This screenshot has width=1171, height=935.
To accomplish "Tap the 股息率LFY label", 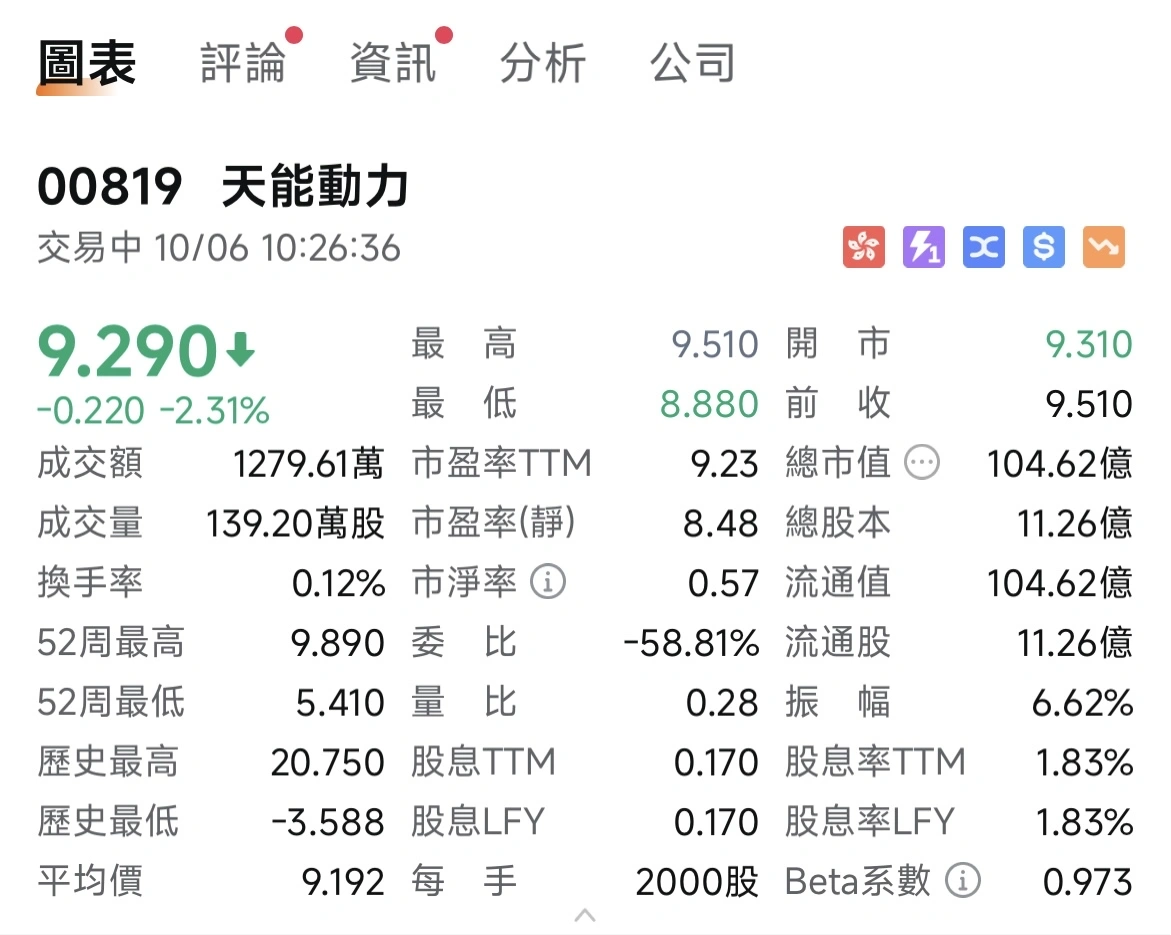I will tap(870, 821).
